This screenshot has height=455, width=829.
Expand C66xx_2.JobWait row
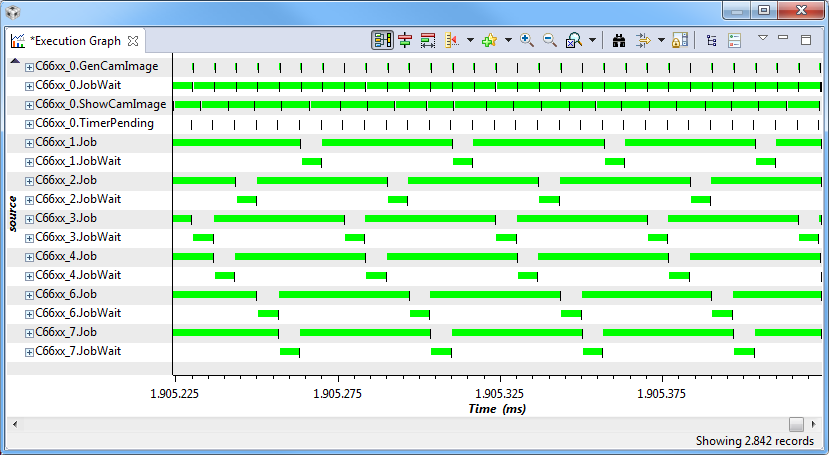30,200
